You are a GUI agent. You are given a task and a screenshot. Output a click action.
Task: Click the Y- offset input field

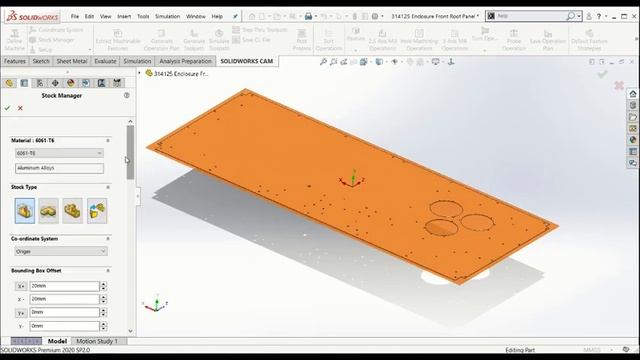(x=64, y=326)
